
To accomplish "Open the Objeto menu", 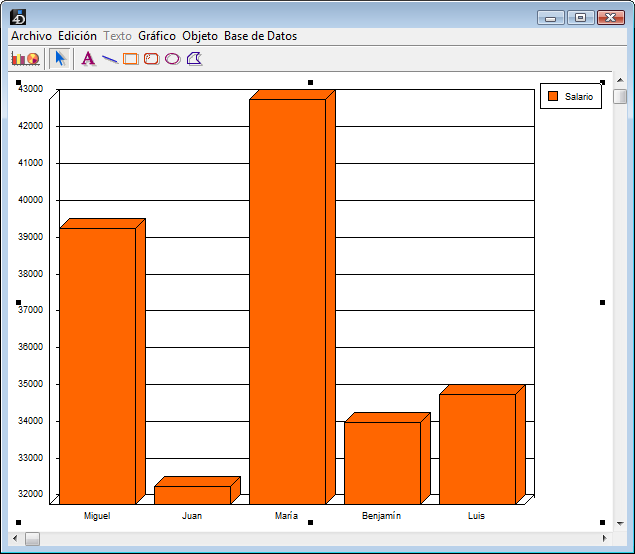I will [199, 36].
